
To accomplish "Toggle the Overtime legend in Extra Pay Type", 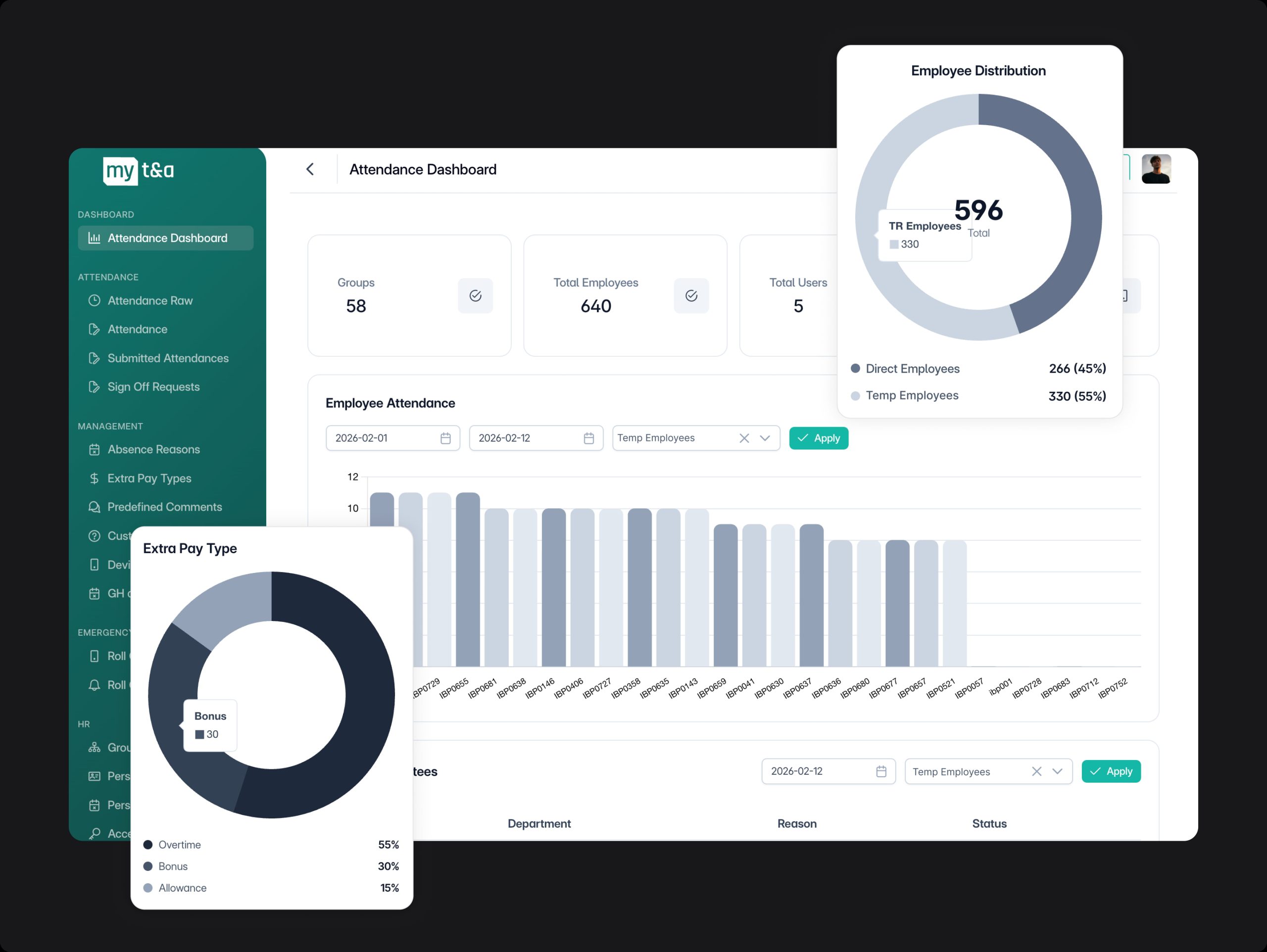I will tap(179, 844).
